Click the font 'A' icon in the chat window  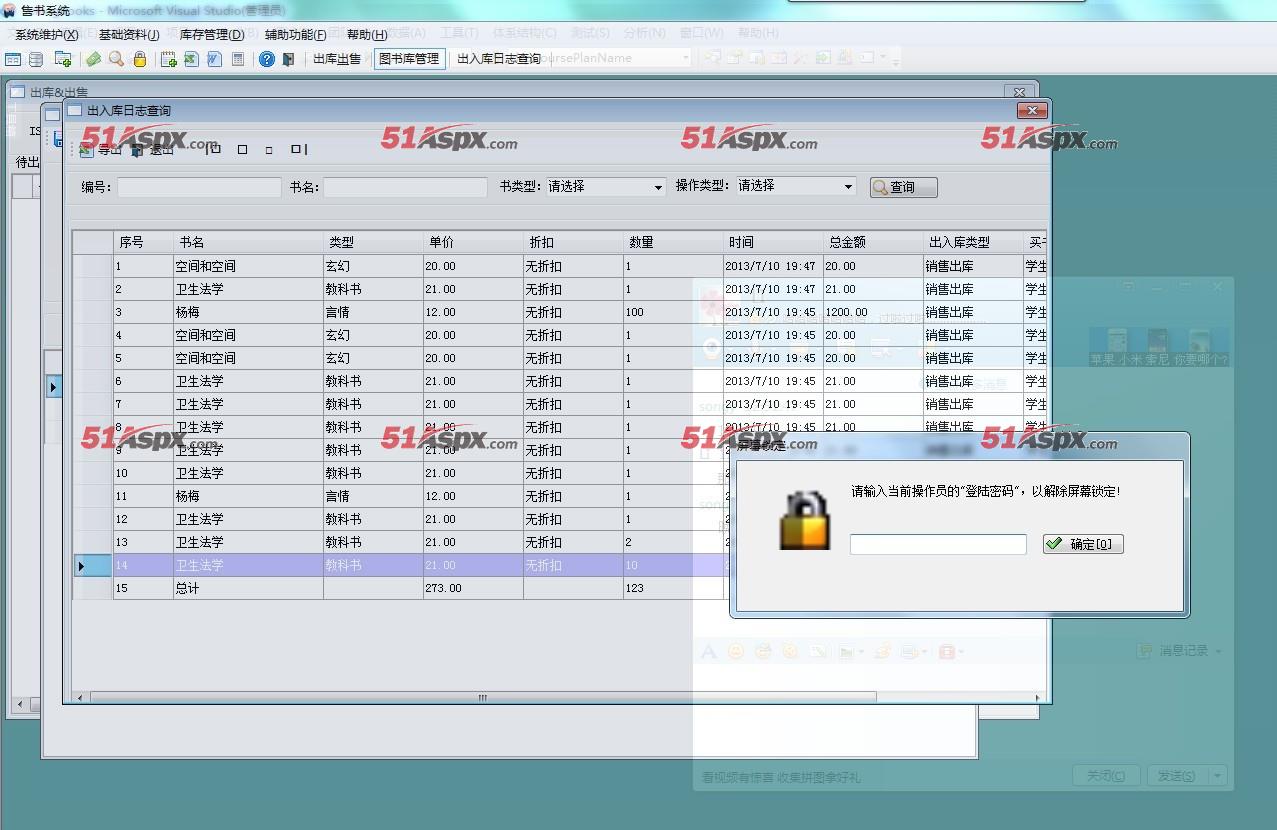click(x=709, y=652)
